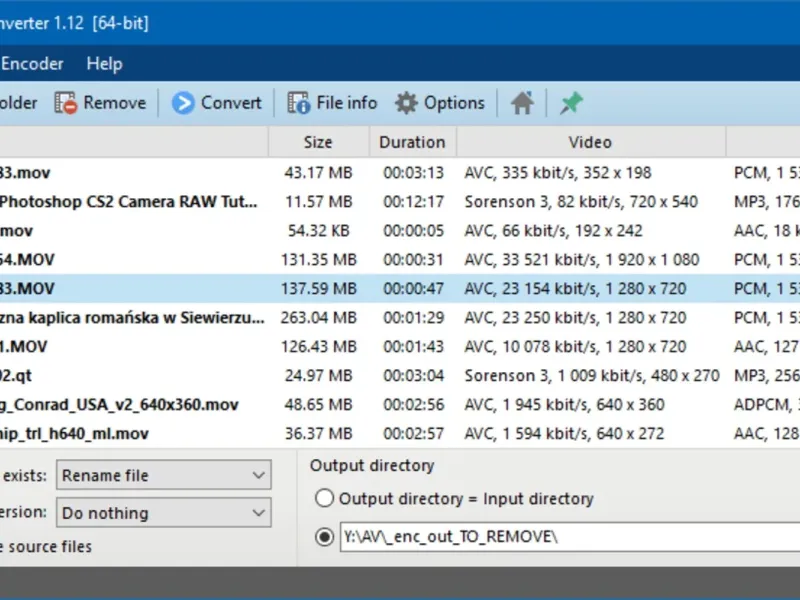Click the Video column header
The width and height of the screenshot is (800, 600).
coord(590,142)
